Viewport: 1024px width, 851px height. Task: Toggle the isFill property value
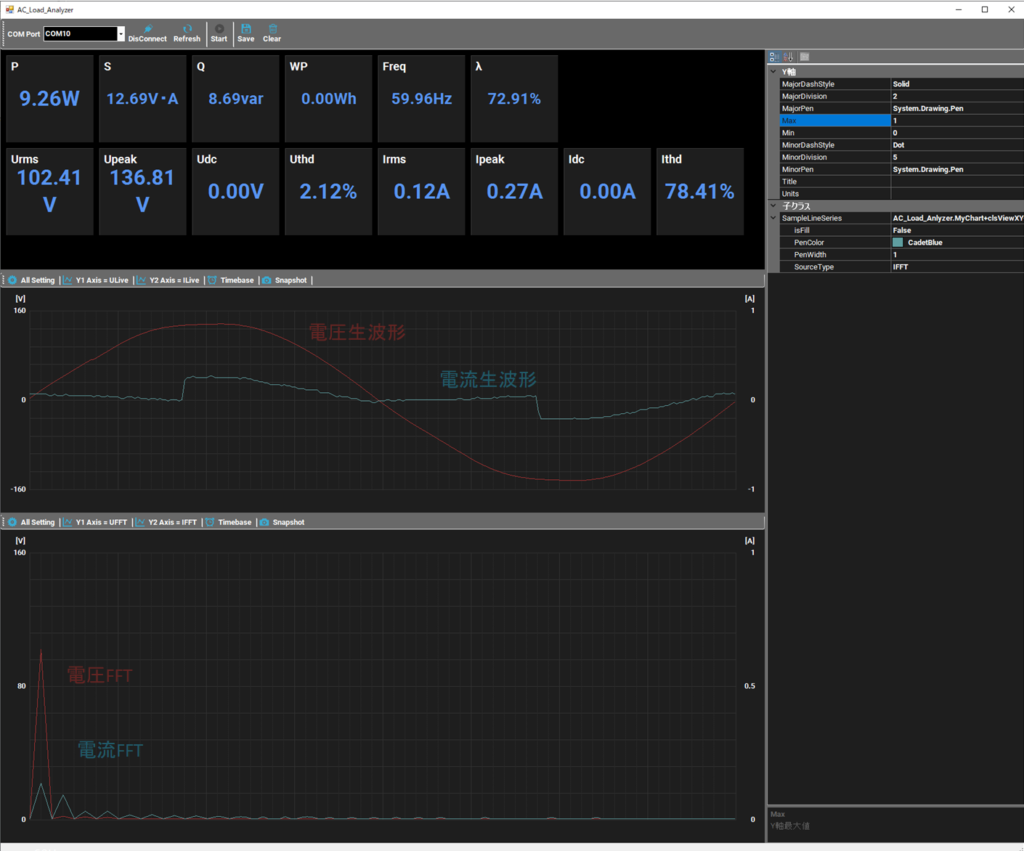point(956,230)
